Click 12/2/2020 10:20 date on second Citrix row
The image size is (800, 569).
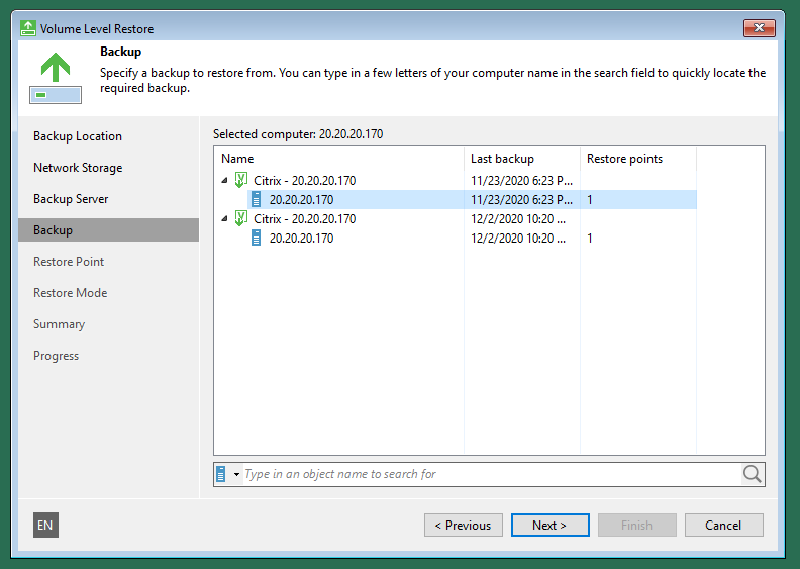518,219
